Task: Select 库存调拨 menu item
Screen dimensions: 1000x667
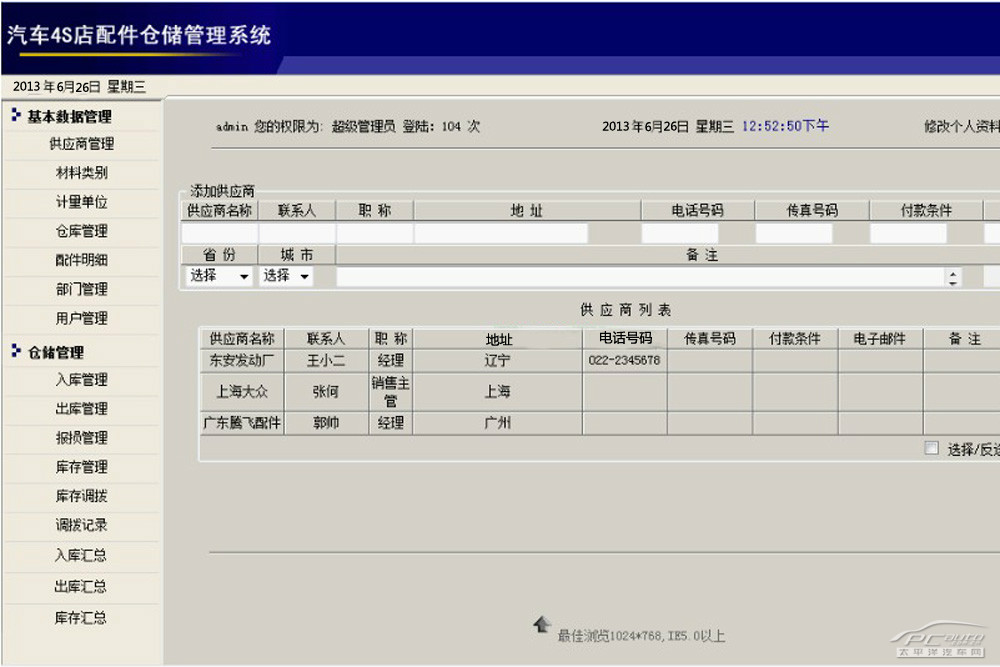Action: (81, 496)
